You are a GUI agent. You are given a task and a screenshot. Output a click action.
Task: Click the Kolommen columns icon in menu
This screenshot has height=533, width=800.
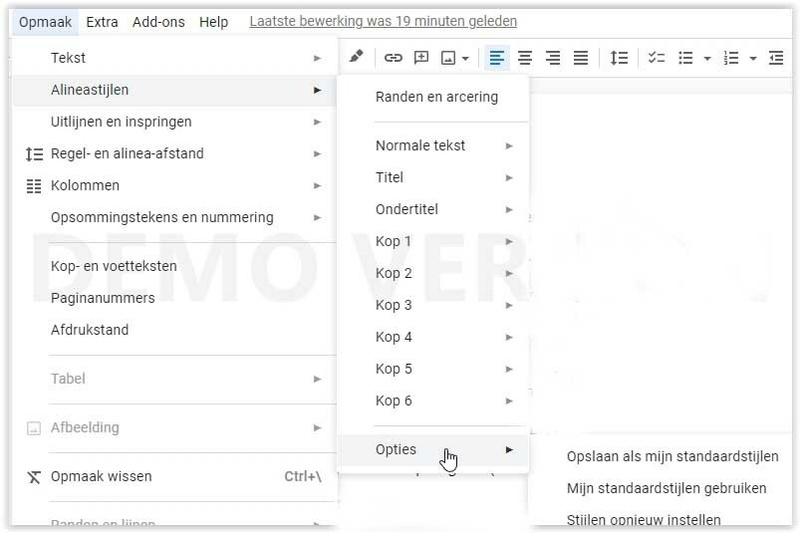pyautogui.click(x=34, y=186)
